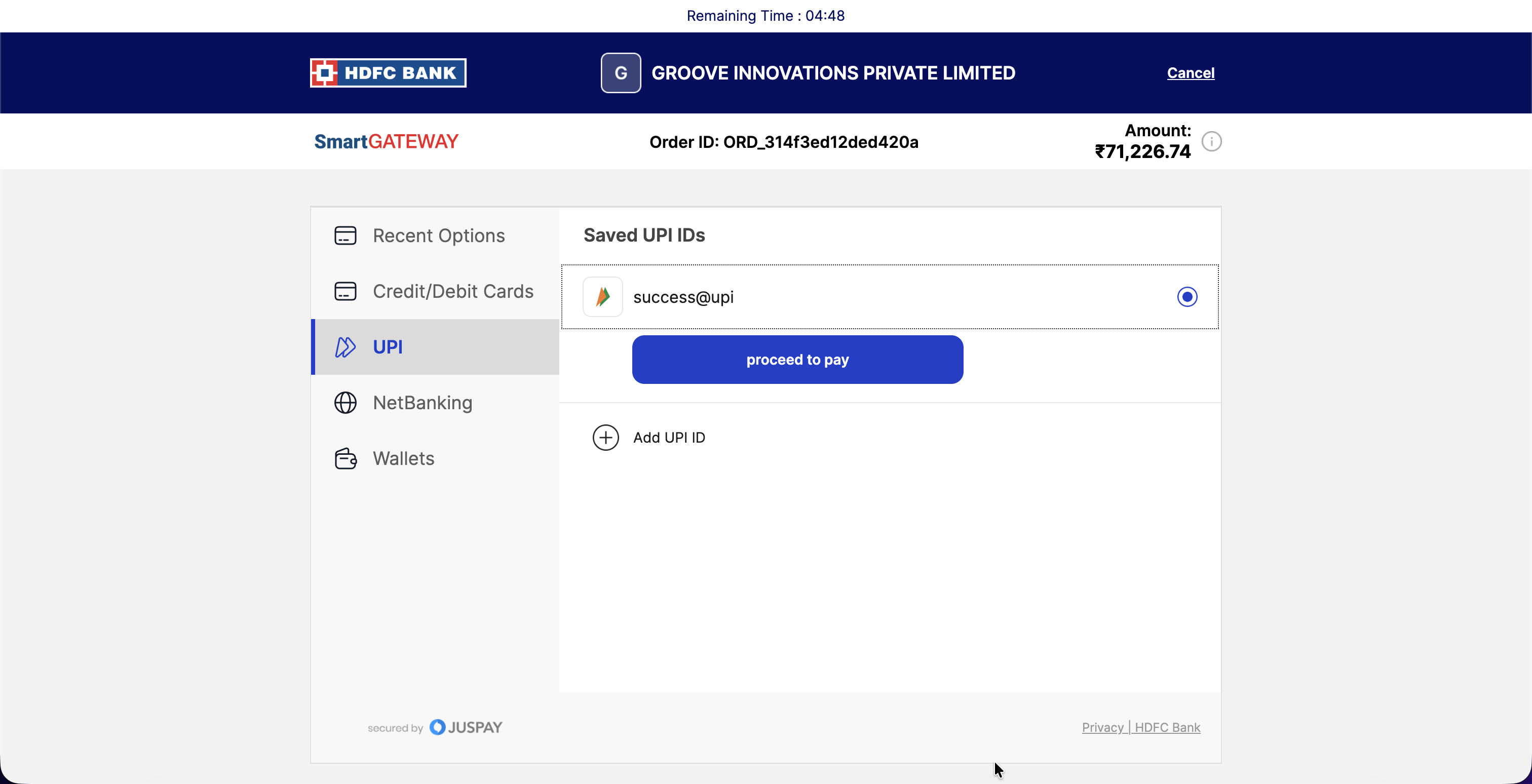This screenshot has width=1532, height=784.
Task: Switch to Credit/Debit Cards payment
Action: pos(435,291)
